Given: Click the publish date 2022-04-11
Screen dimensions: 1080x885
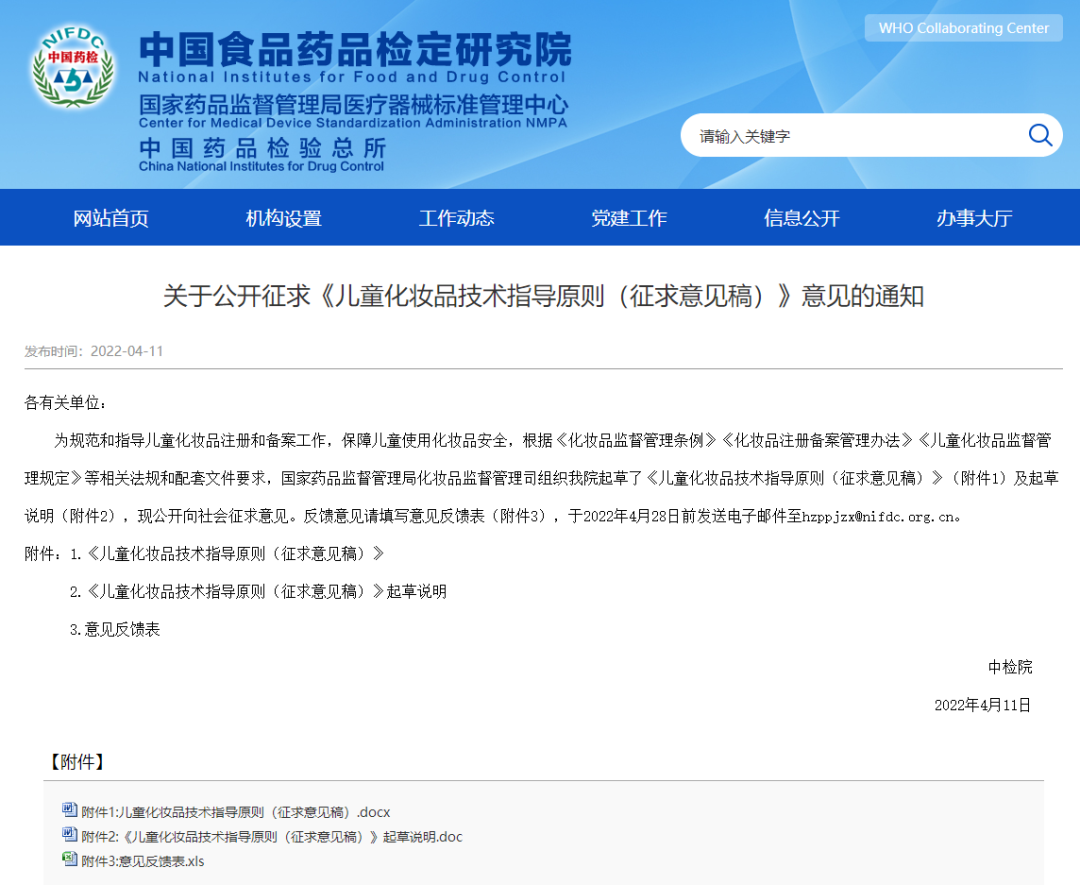Looking at the screenshot, I should click(127, 351).
